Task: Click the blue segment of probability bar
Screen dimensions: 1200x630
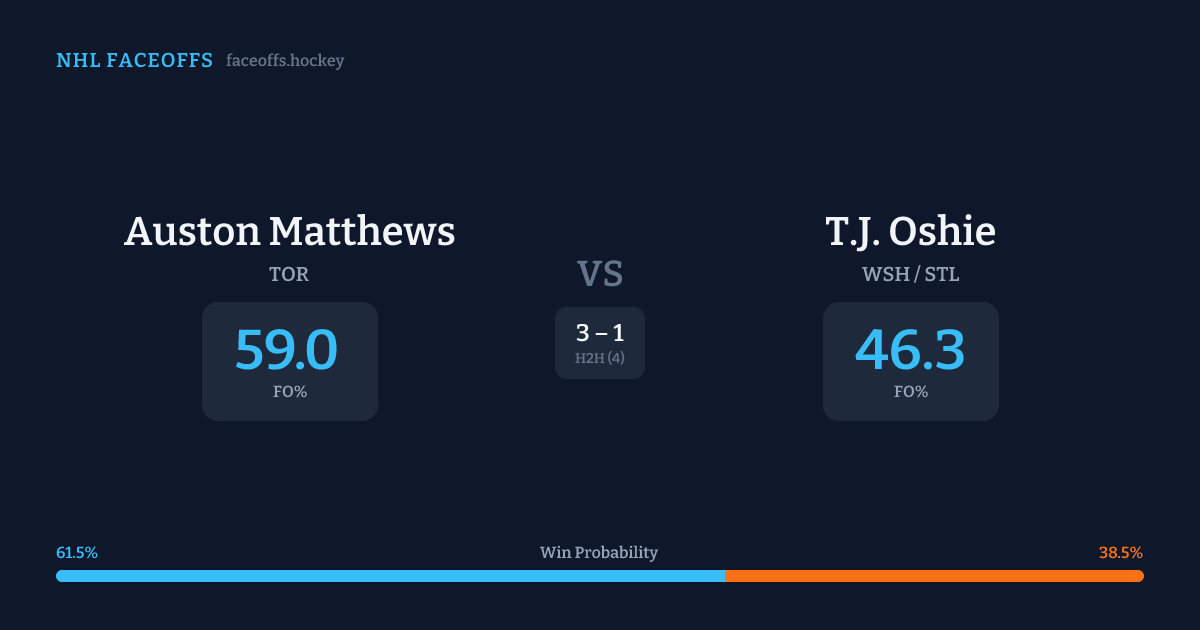Action: [390, 576]
